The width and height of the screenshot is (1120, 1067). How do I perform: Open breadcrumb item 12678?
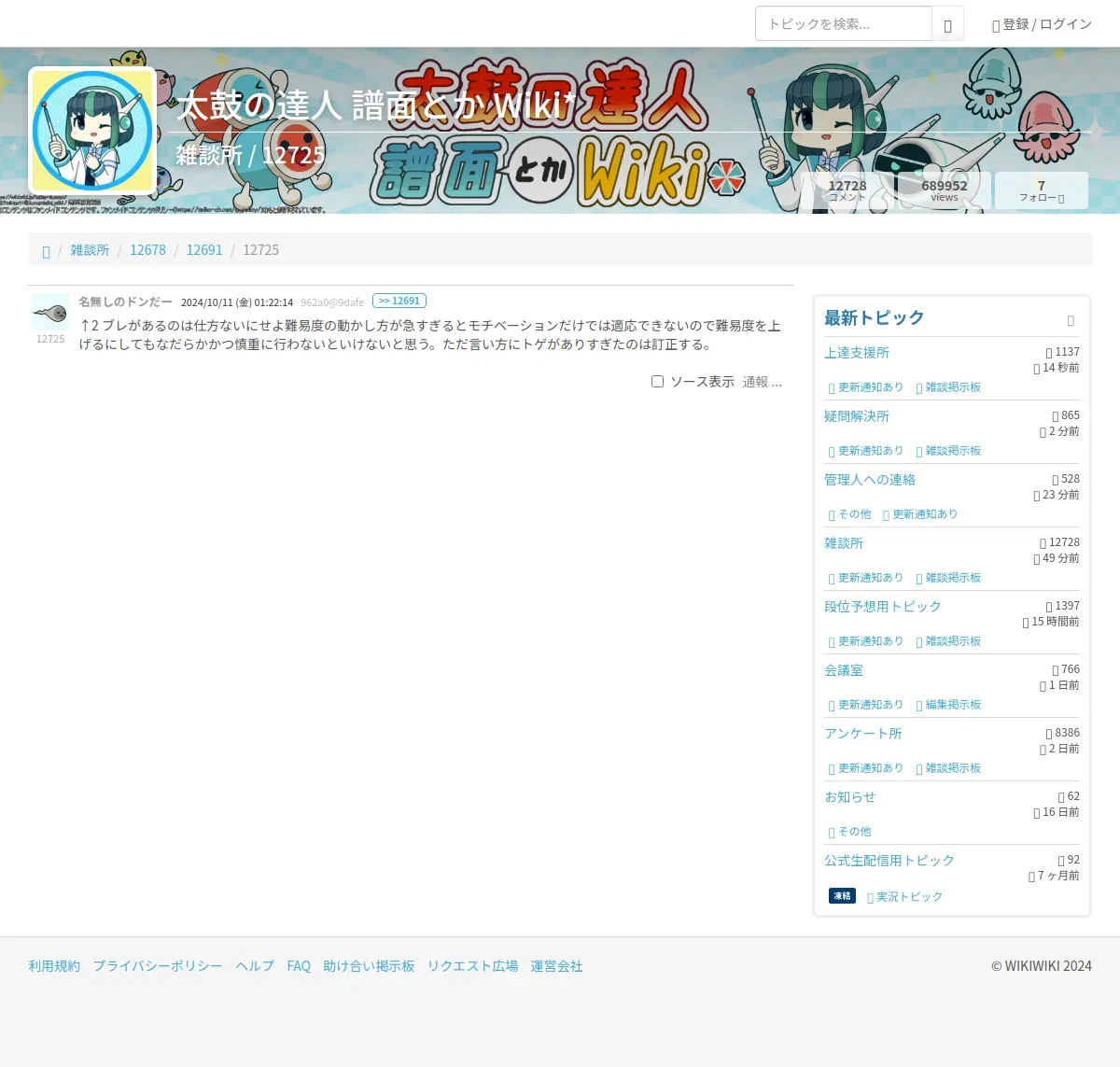pyautogui.click(x=147, y=250)
